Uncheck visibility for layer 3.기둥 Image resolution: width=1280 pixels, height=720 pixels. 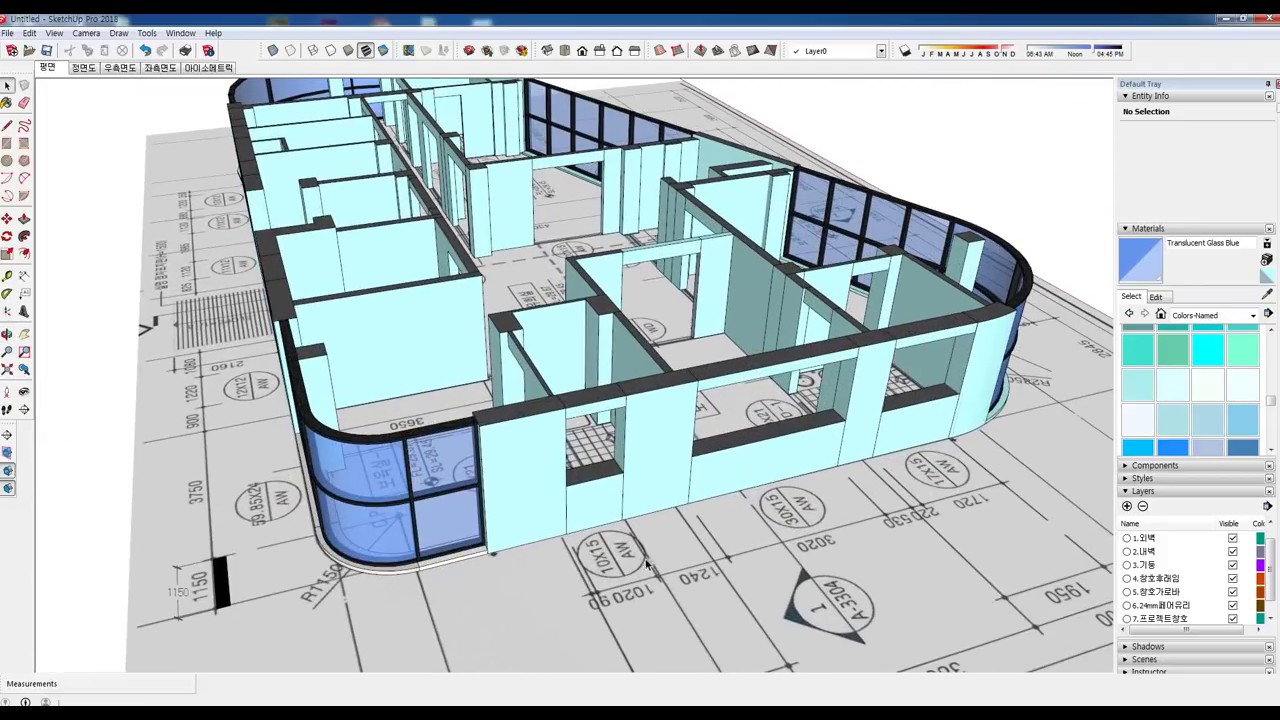[1233, 565]
